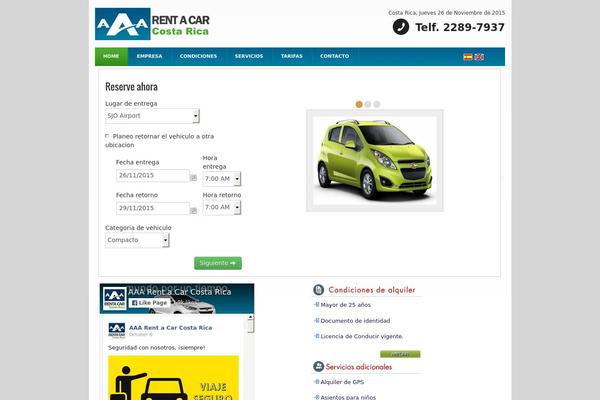
Task: Click the green car slideshow image
Action: tap(375, 160)
